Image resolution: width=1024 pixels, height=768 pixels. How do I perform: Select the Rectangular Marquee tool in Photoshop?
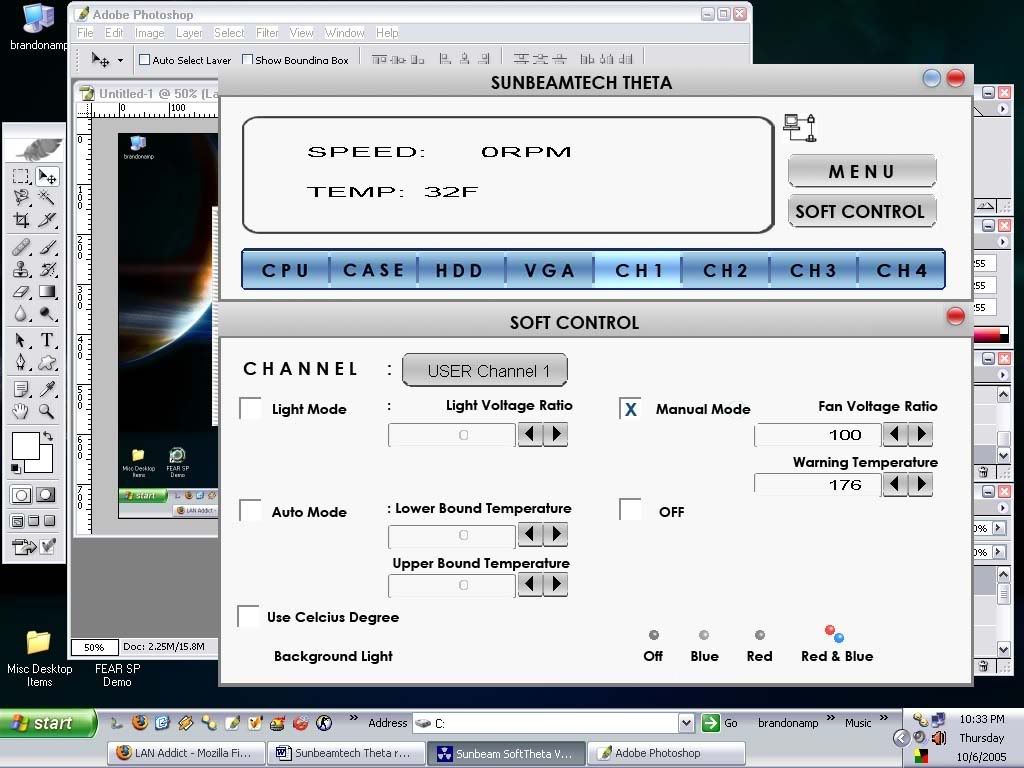[x=21, y=176]
